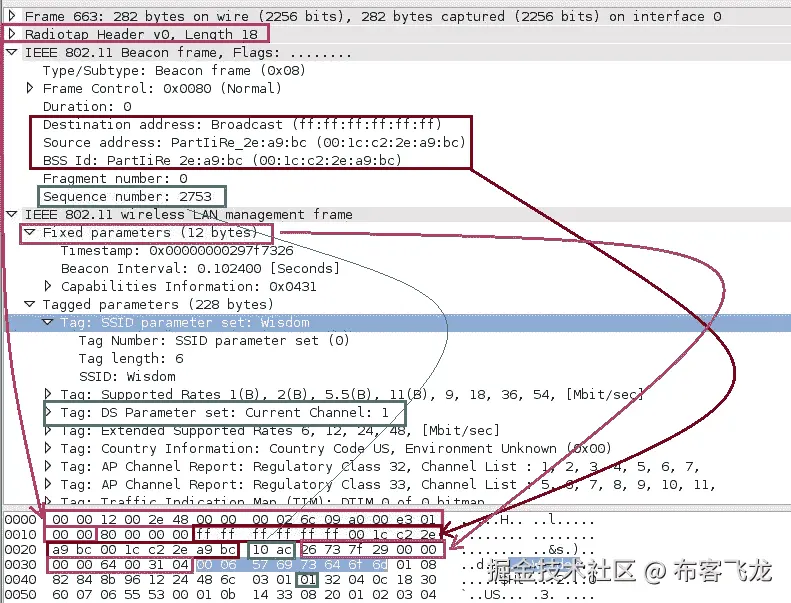The image size is (791, 603).
Task: Click hex offset 0040 in bytes pane
Action: pyautogui.click(x=21, y=579)
